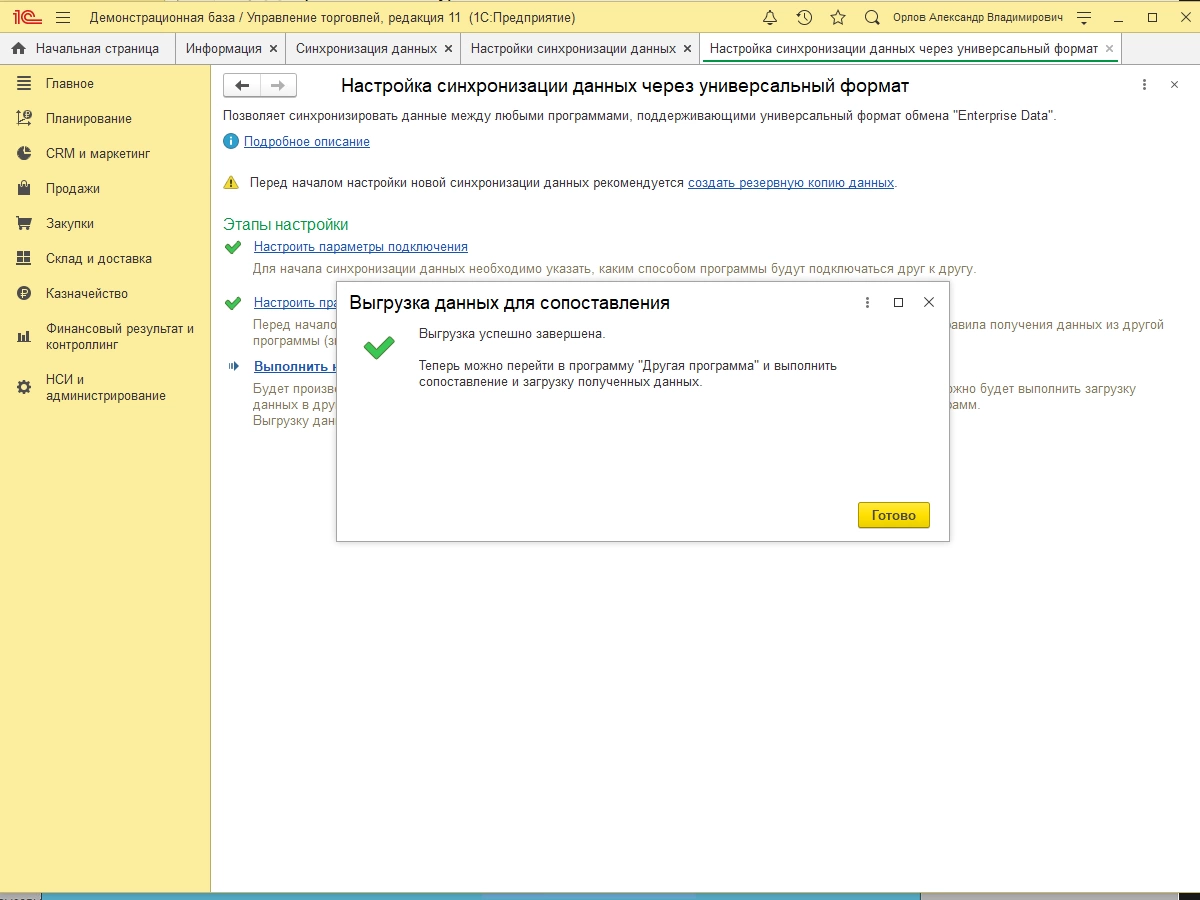Viewport: 1200px width, 900px height.
Task: Close the universal format sync settings tab
Action: 1109,48
